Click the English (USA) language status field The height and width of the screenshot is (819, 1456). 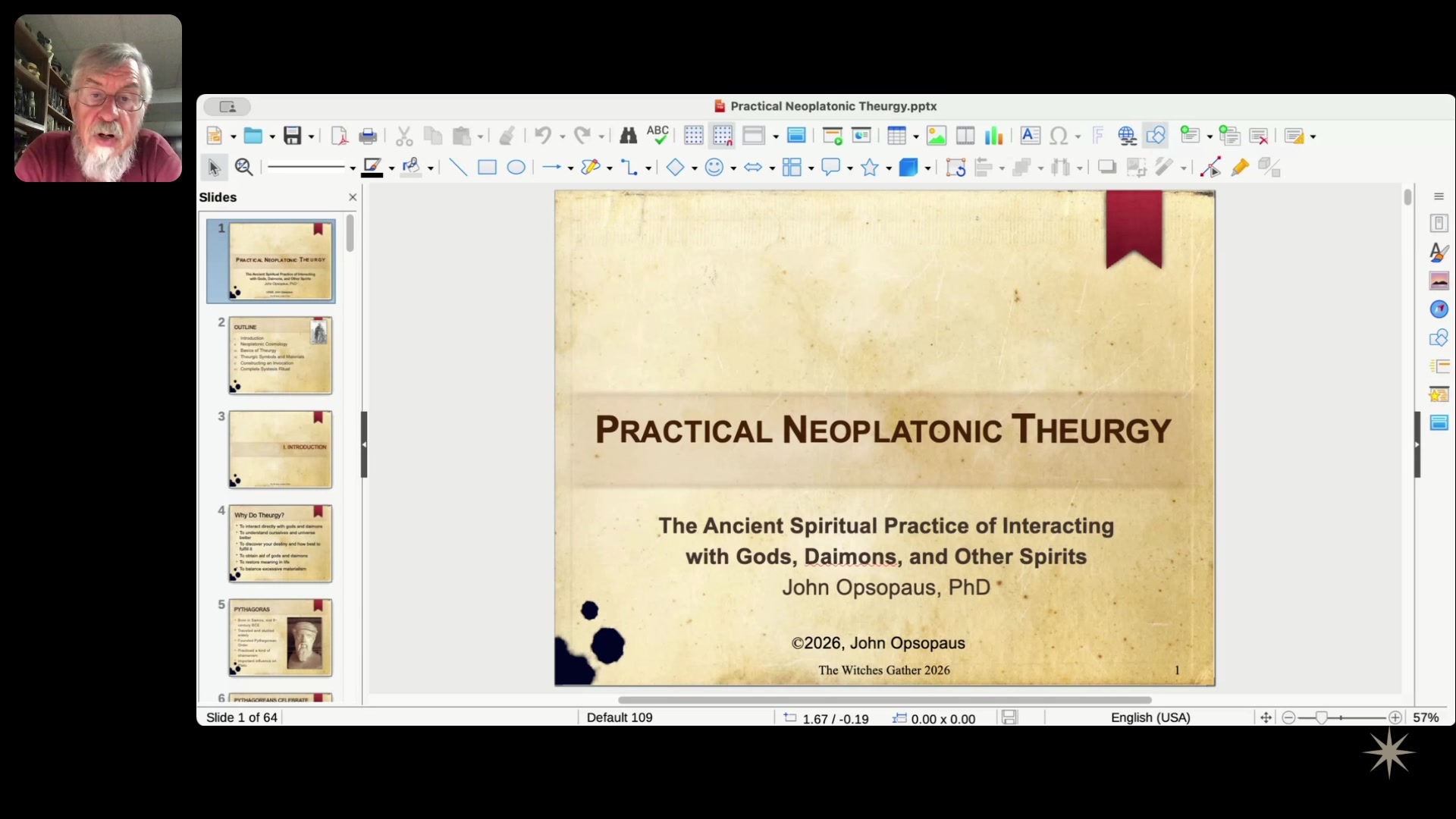pos(1150,717)
